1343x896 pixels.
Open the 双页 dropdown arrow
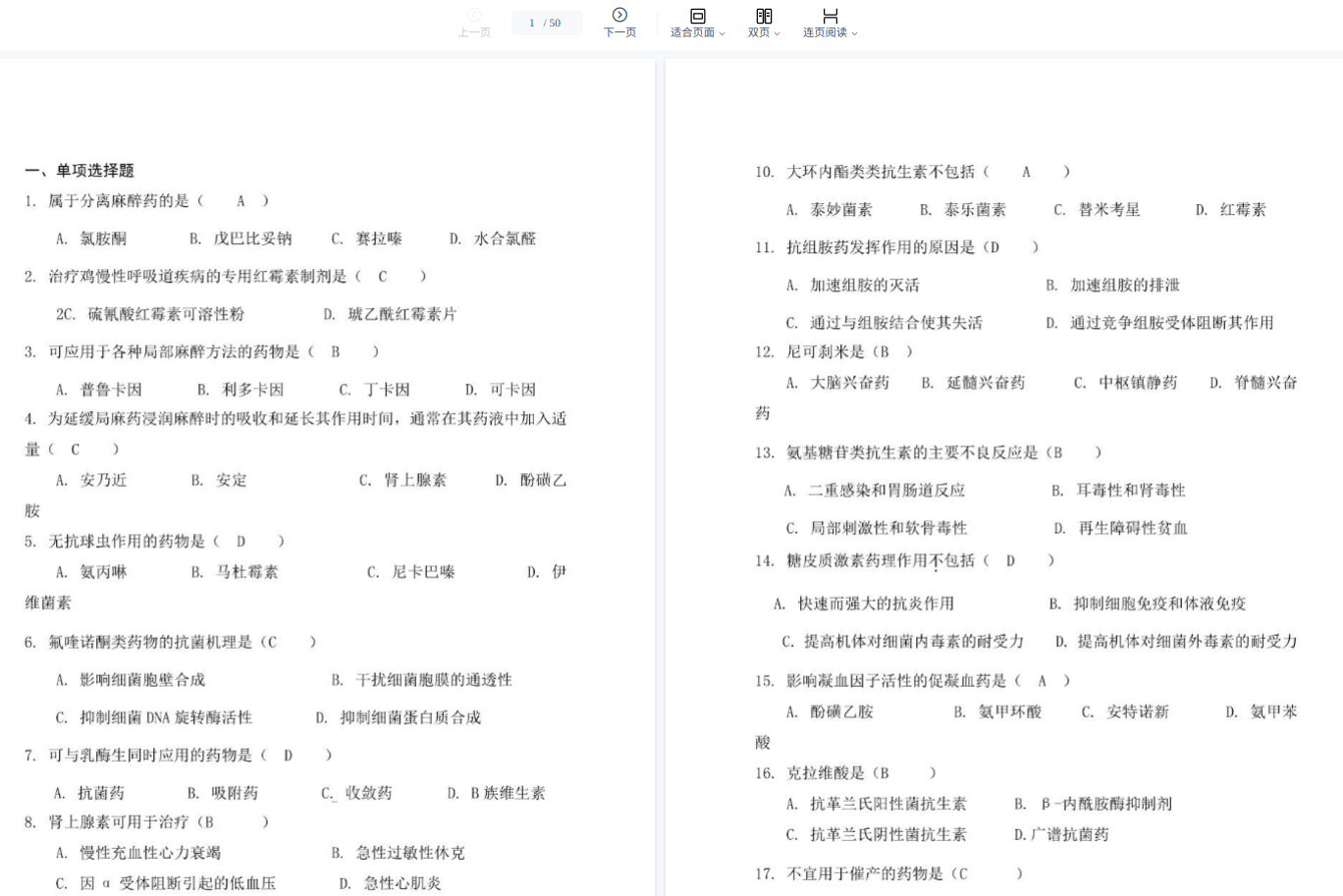point(778,33)
